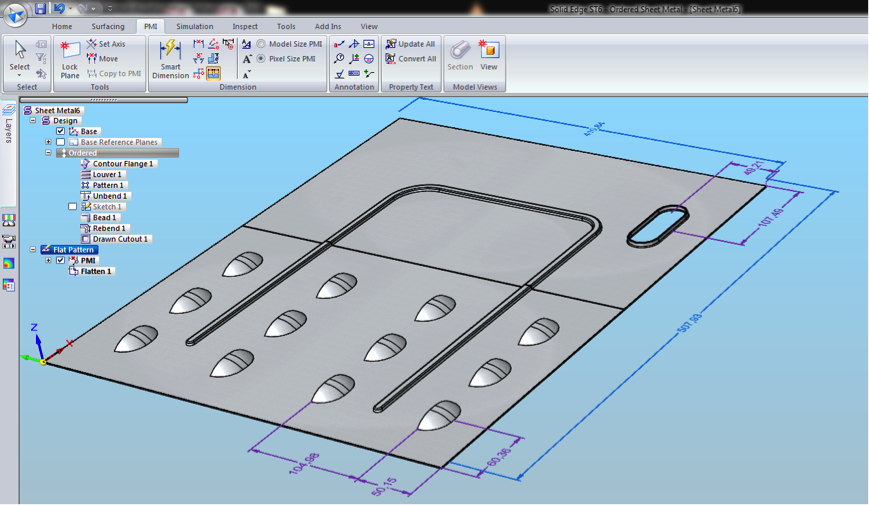The height and width of the screenshot is (505, 869).
Task: Select Drawn Cutout 1 in the tree
Action: tap(116, 239)
